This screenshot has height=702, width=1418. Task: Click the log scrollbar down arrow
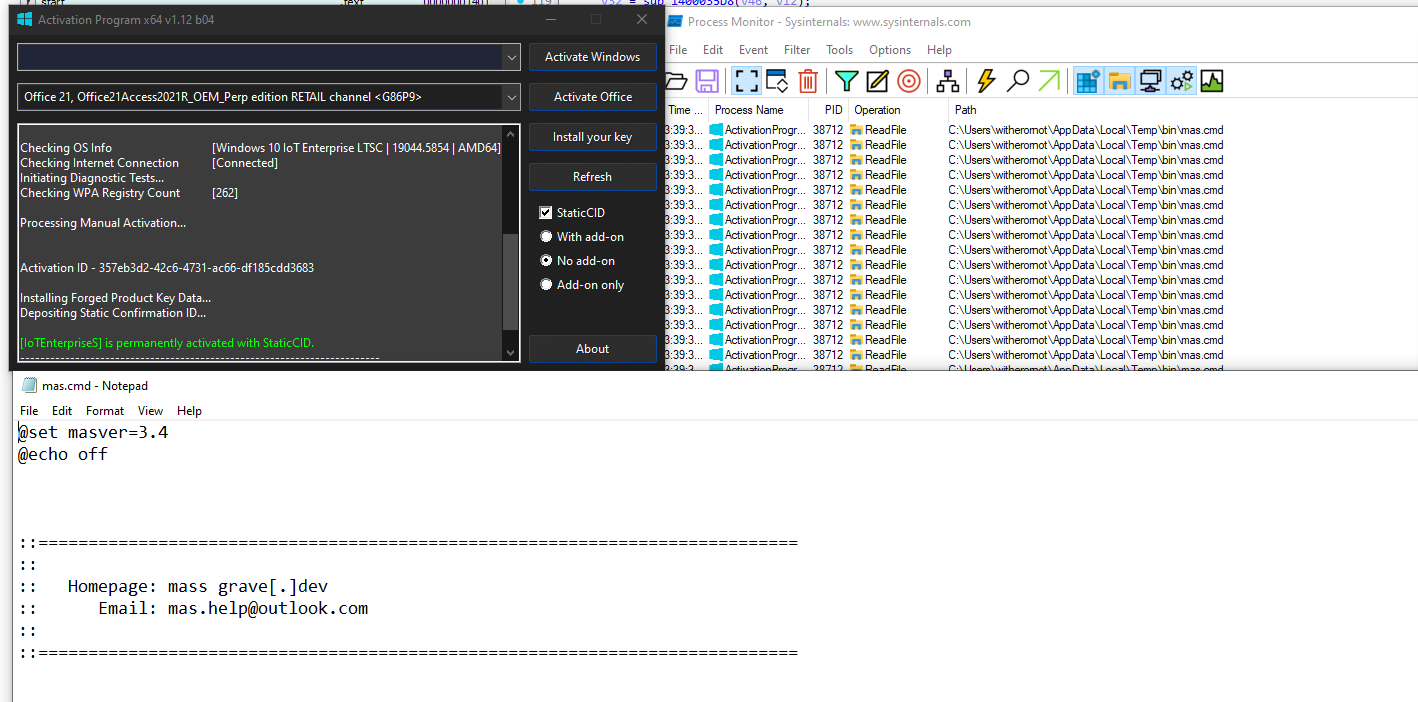pyautogui.click(x=511, y=352)
